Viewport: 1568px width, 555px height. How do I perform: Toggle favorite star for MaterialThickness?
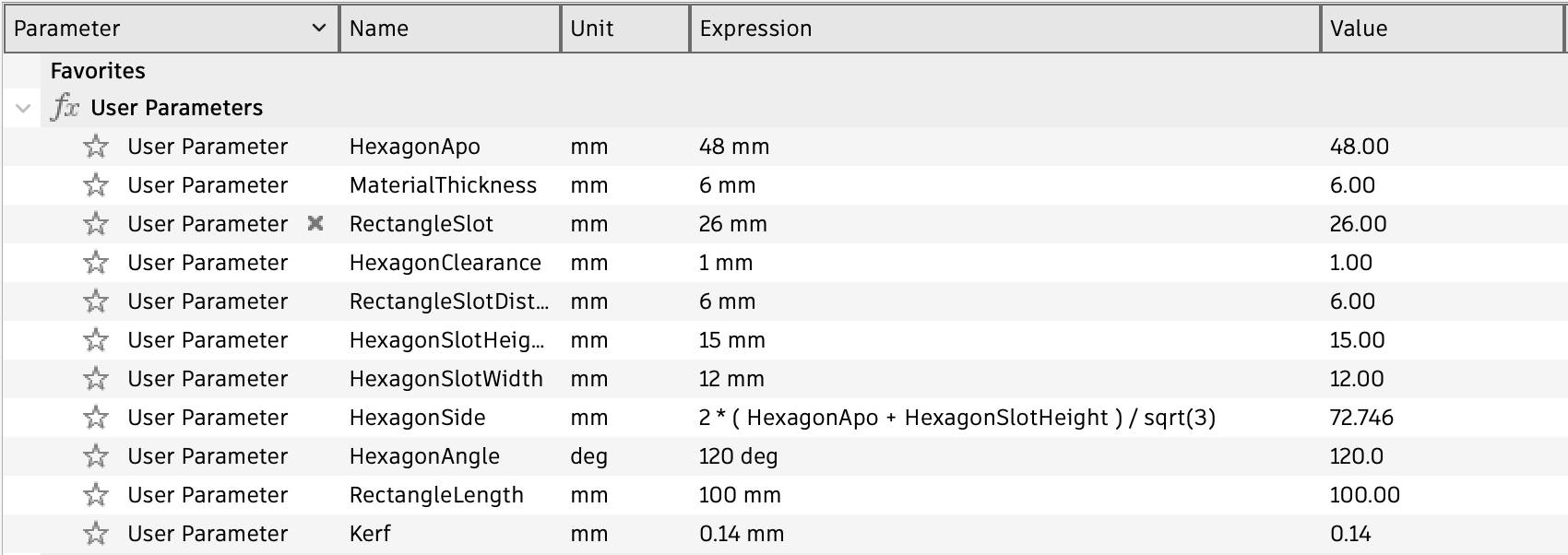coord(96,185)
